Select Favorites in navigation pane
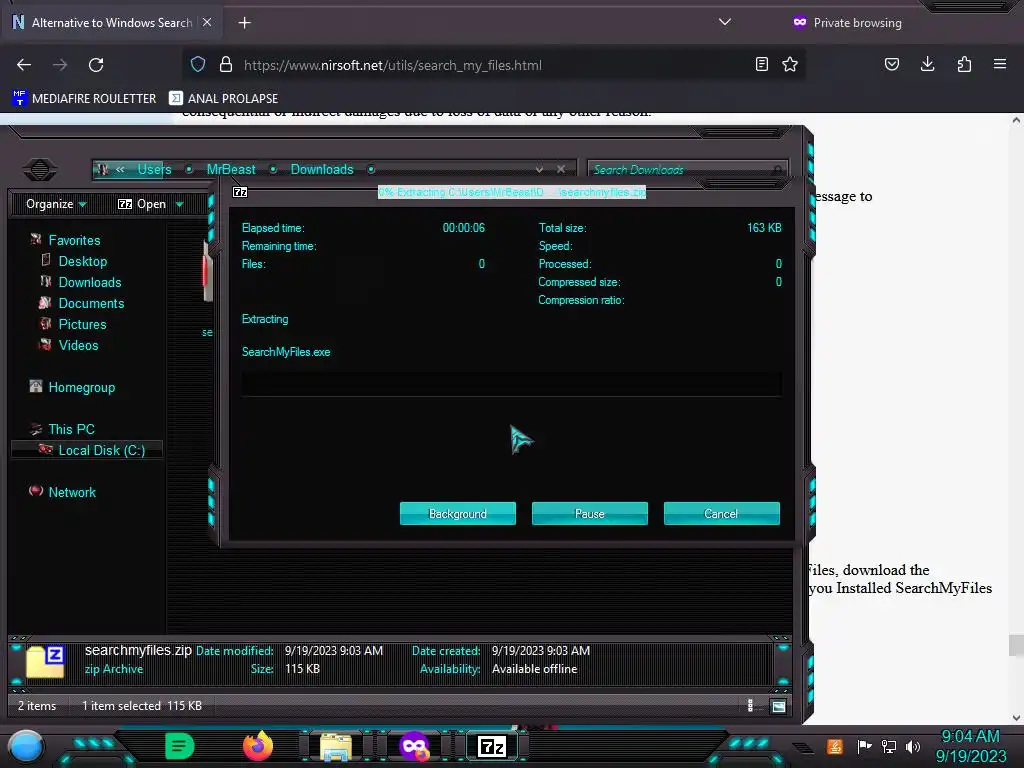This screenshot has height=768, width=1024. (x=74, y=240)
